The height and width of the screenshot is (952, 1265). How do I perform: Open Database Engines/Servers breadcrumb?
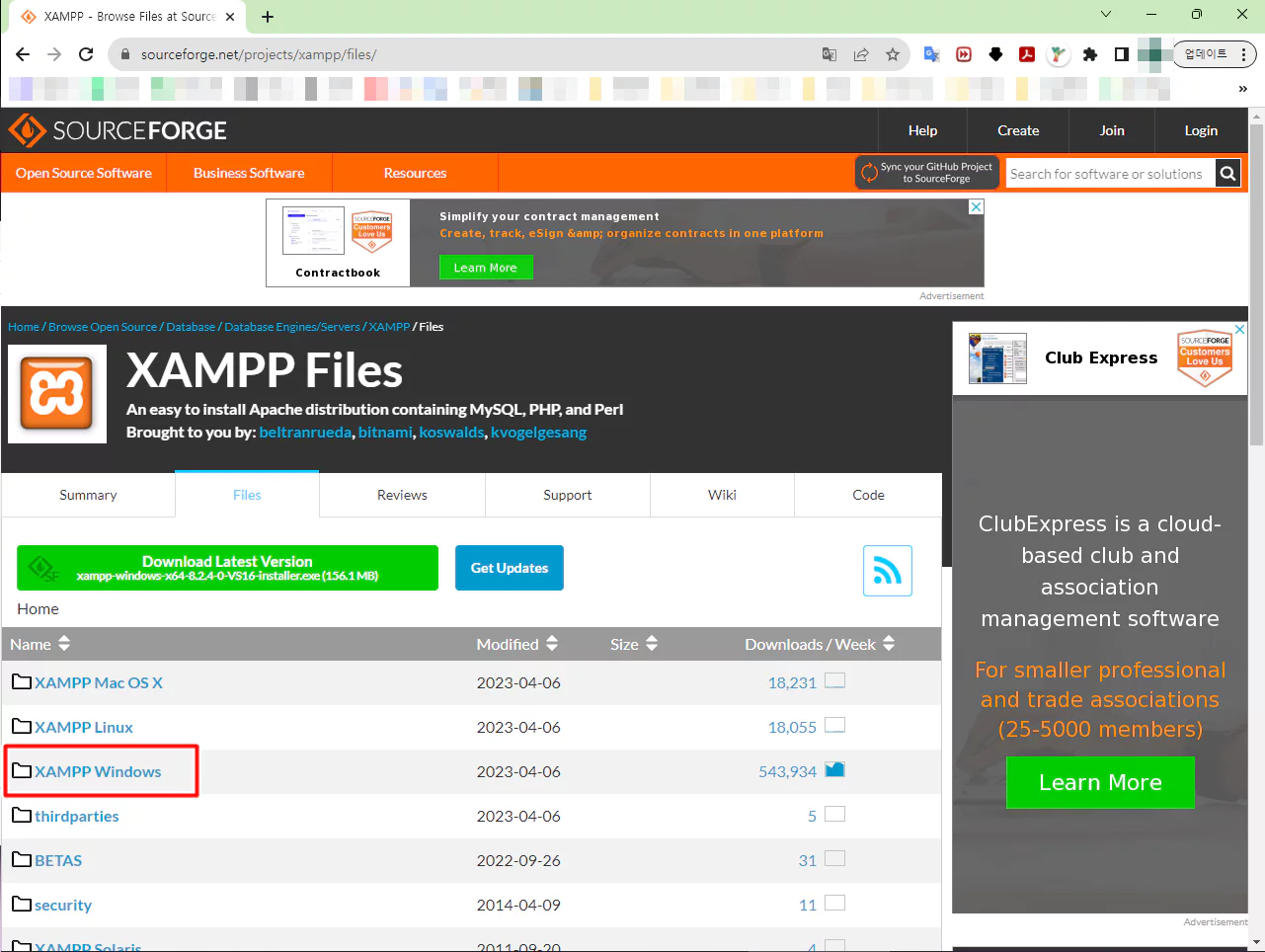tap(292, 327)
